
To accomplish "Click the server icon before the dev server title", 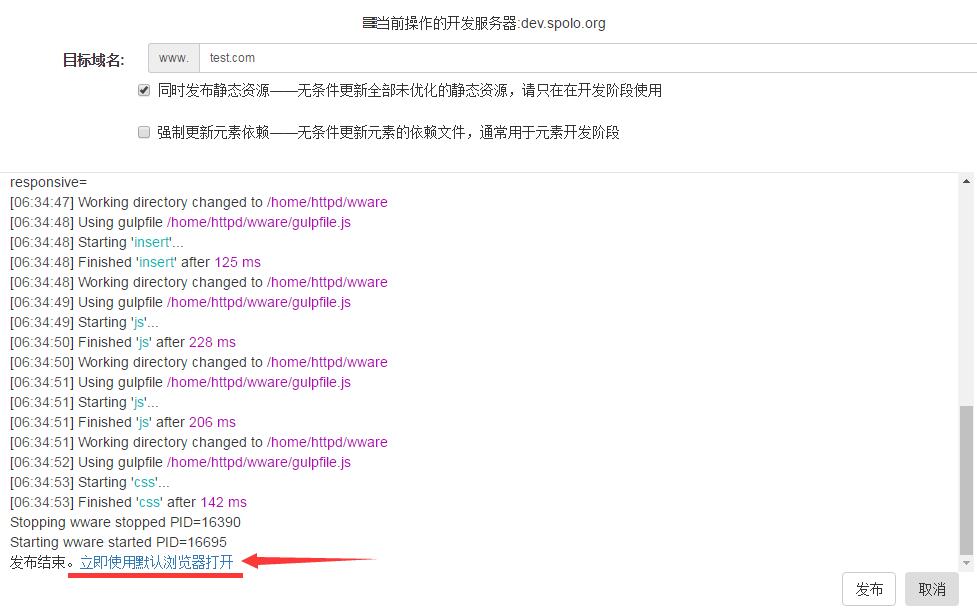I will click(x=369, y=24).
